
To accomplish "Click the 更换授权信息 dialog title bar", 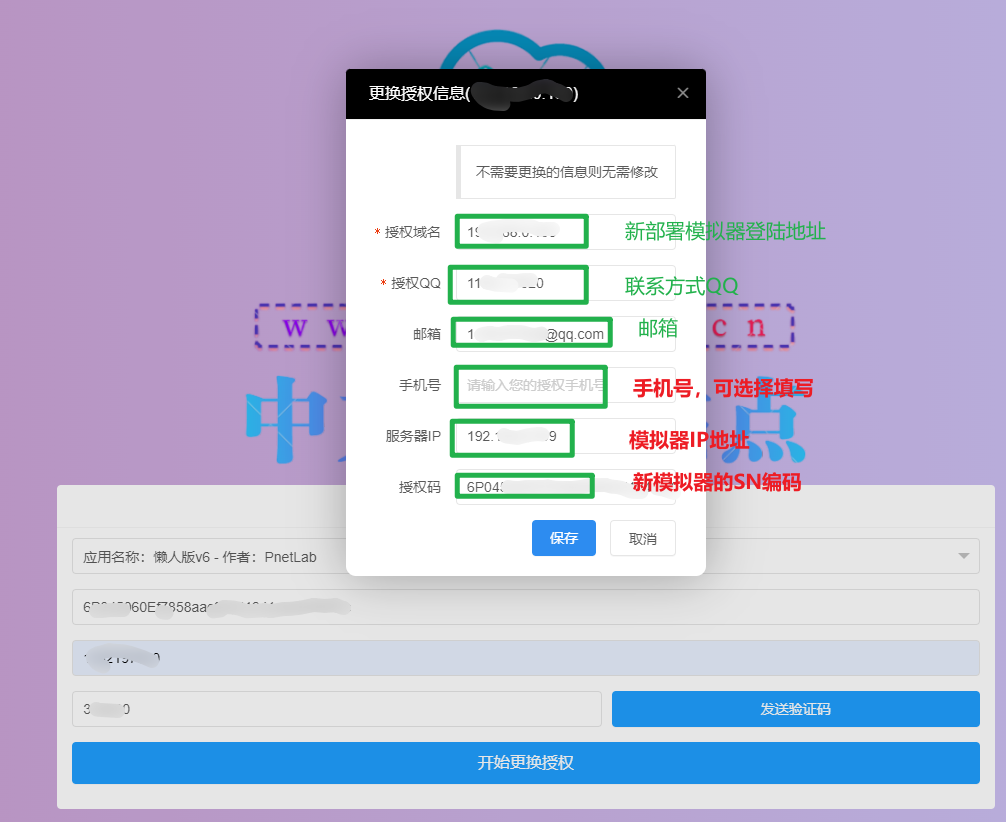I will [x=450, y=92].
